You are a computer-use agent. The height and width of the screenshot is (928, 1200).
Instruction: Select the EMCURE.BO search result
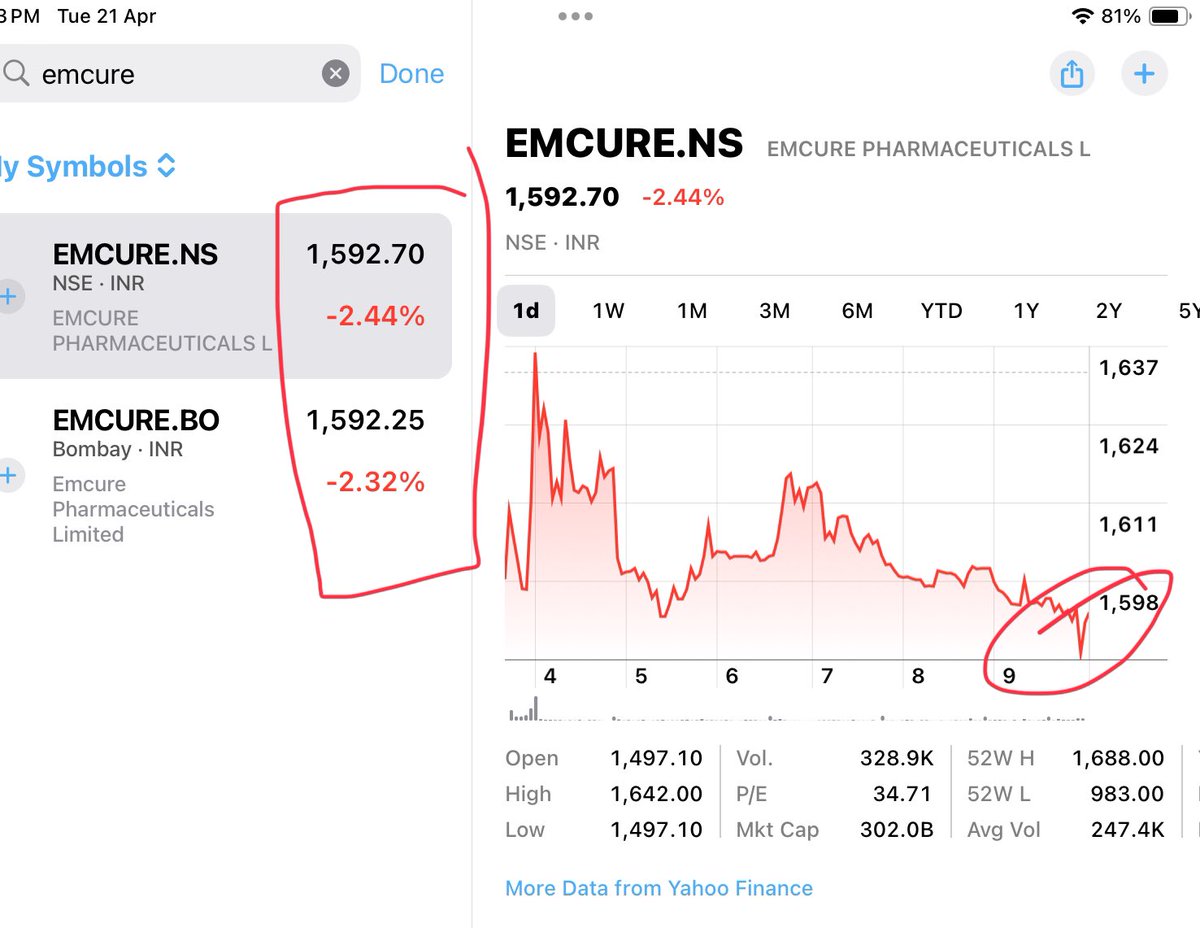click(226, 475)
